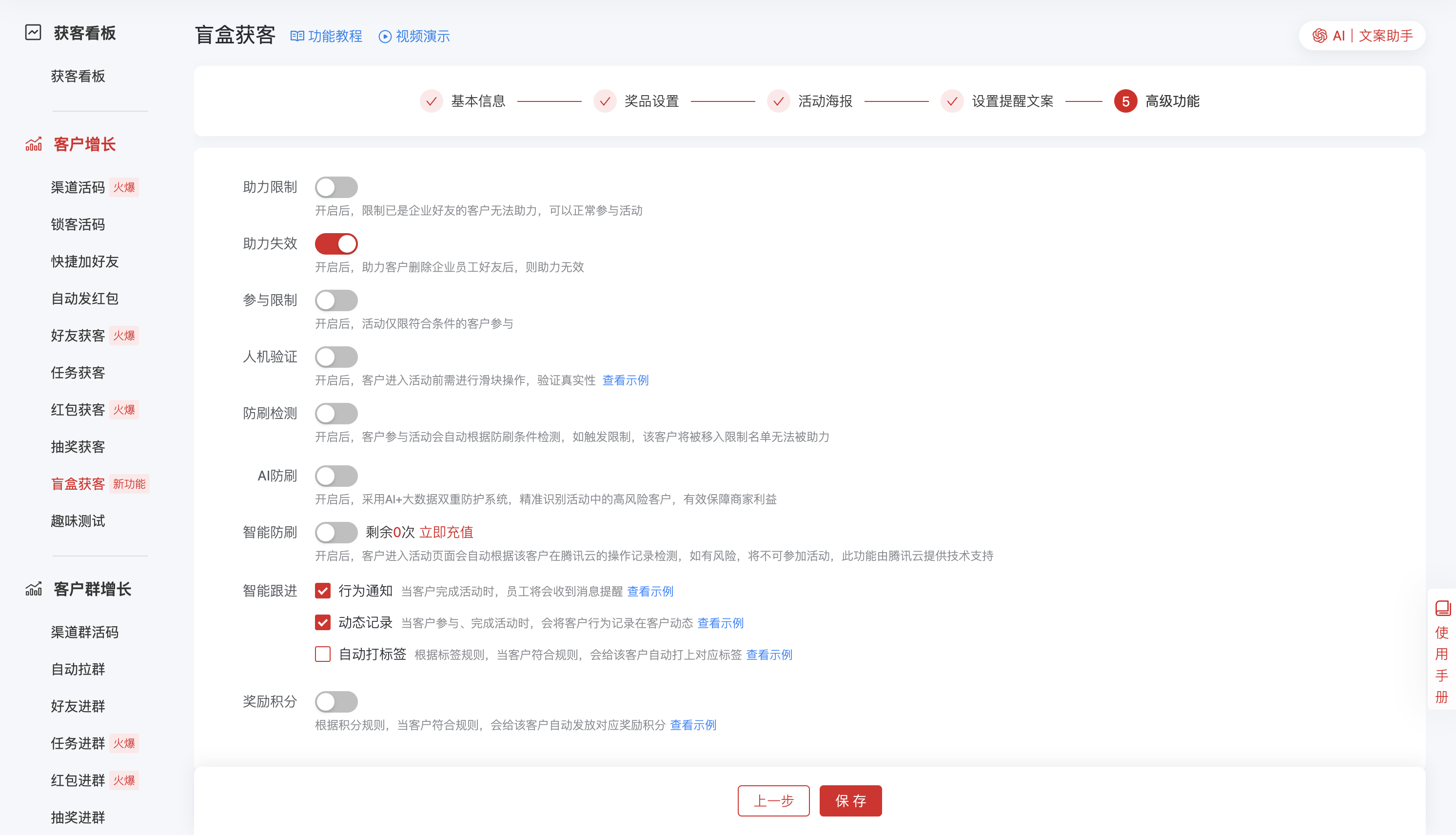Enable the 奖励积分 toggle
The width and height of the screenshot is (1456, 836).
tap(336, 702)
